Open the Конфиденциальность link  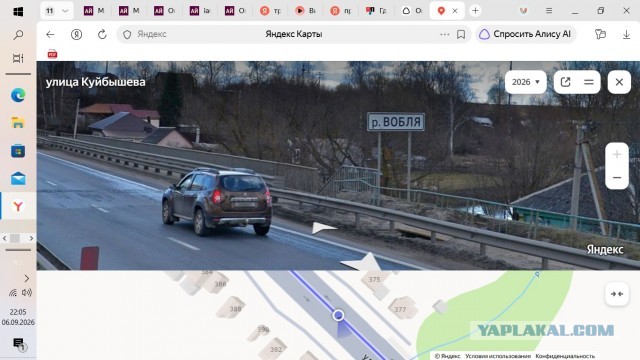coord(565,356)
